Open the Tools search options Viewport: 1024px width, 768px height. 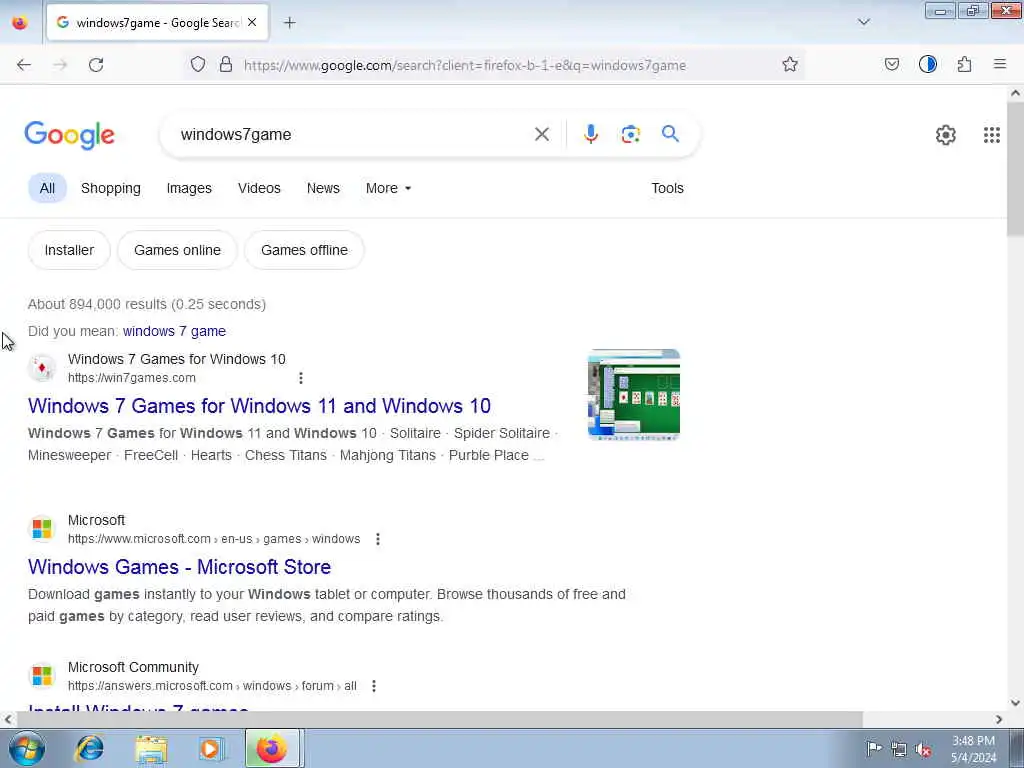click(x=667, y=188)
